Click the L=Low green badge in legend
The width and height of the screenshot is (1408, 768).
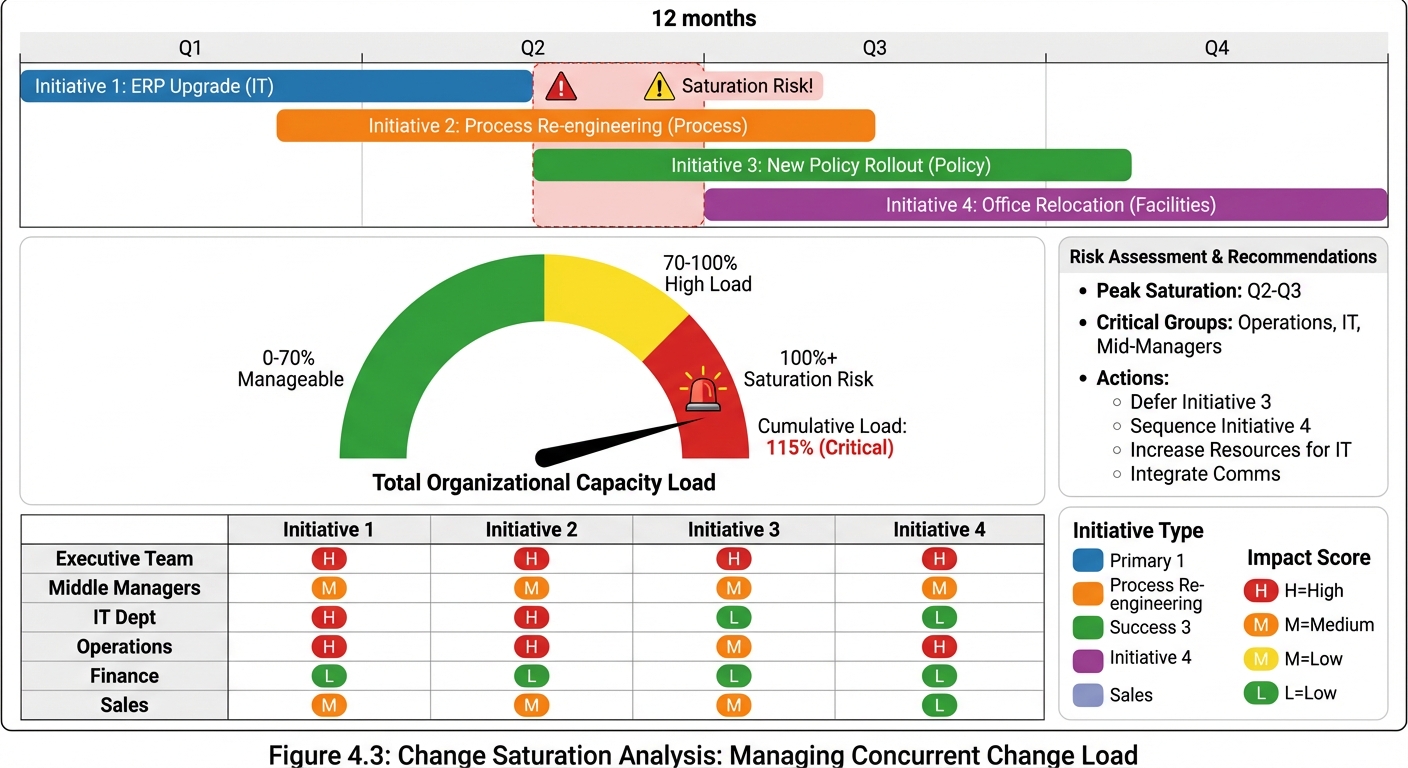pos(1260,693)
